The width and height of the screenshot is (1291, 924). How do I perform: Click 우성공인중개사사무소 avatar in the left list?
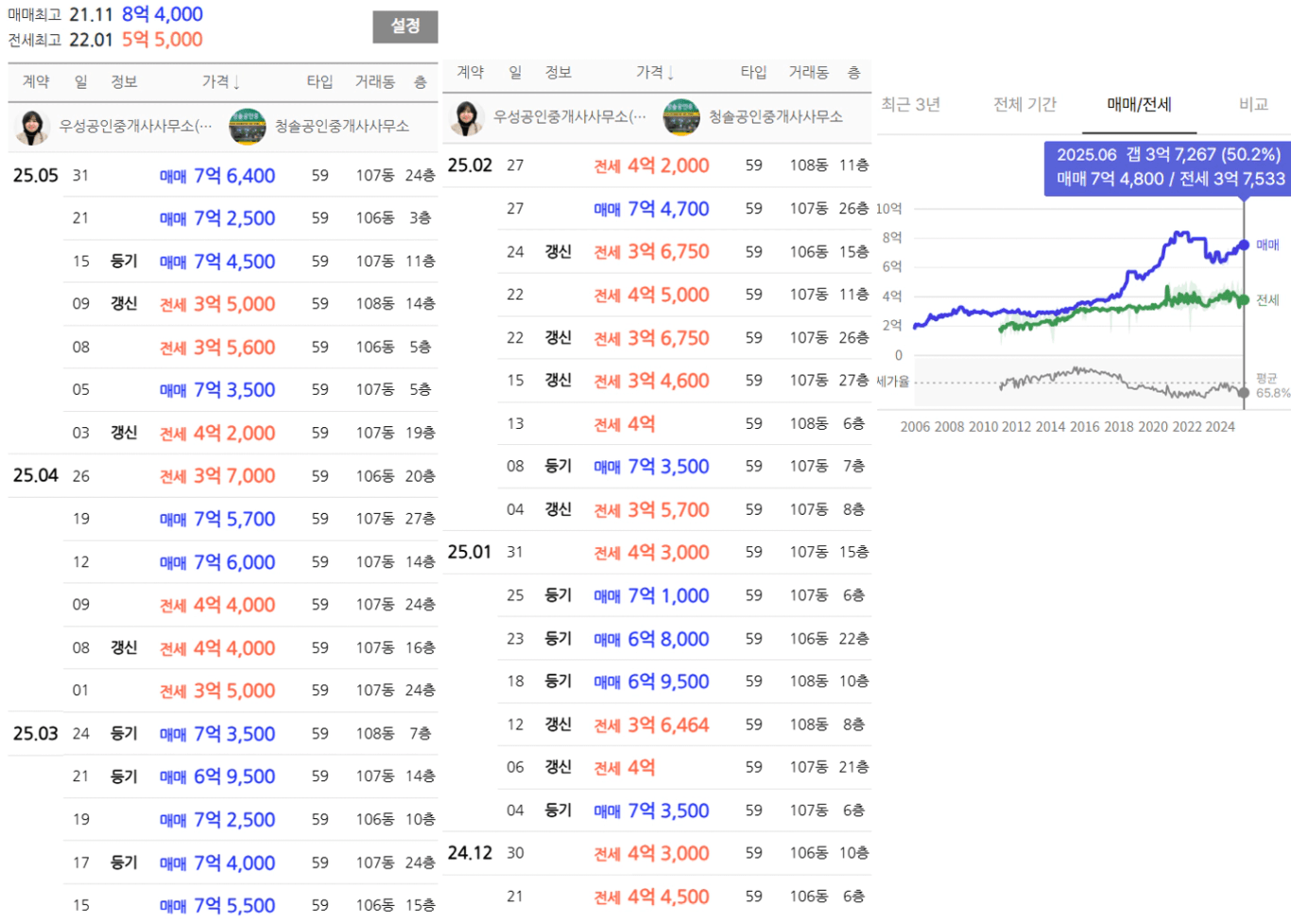tap(32, 127)
